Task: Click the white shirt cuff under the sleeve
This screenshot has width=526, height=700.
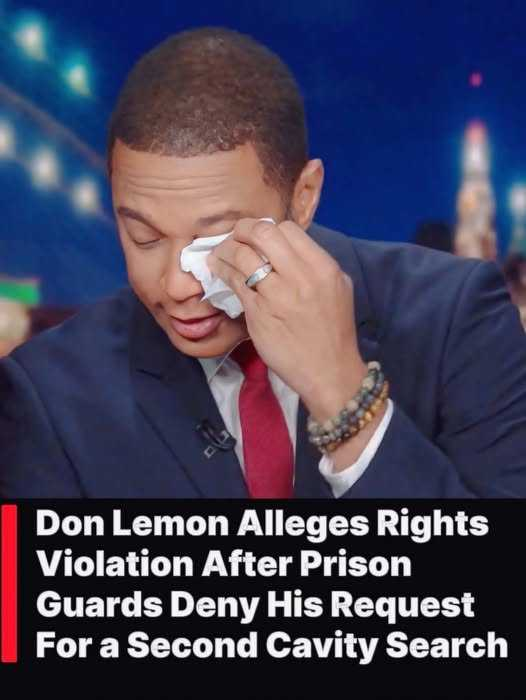Action: [x=357, y=460]
